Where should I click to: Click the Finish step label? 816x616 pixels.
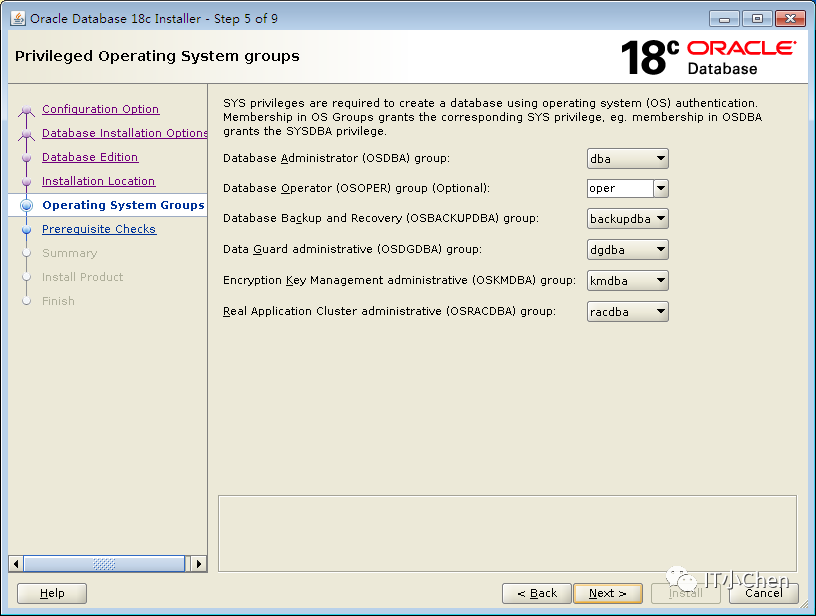pos(58,301)
